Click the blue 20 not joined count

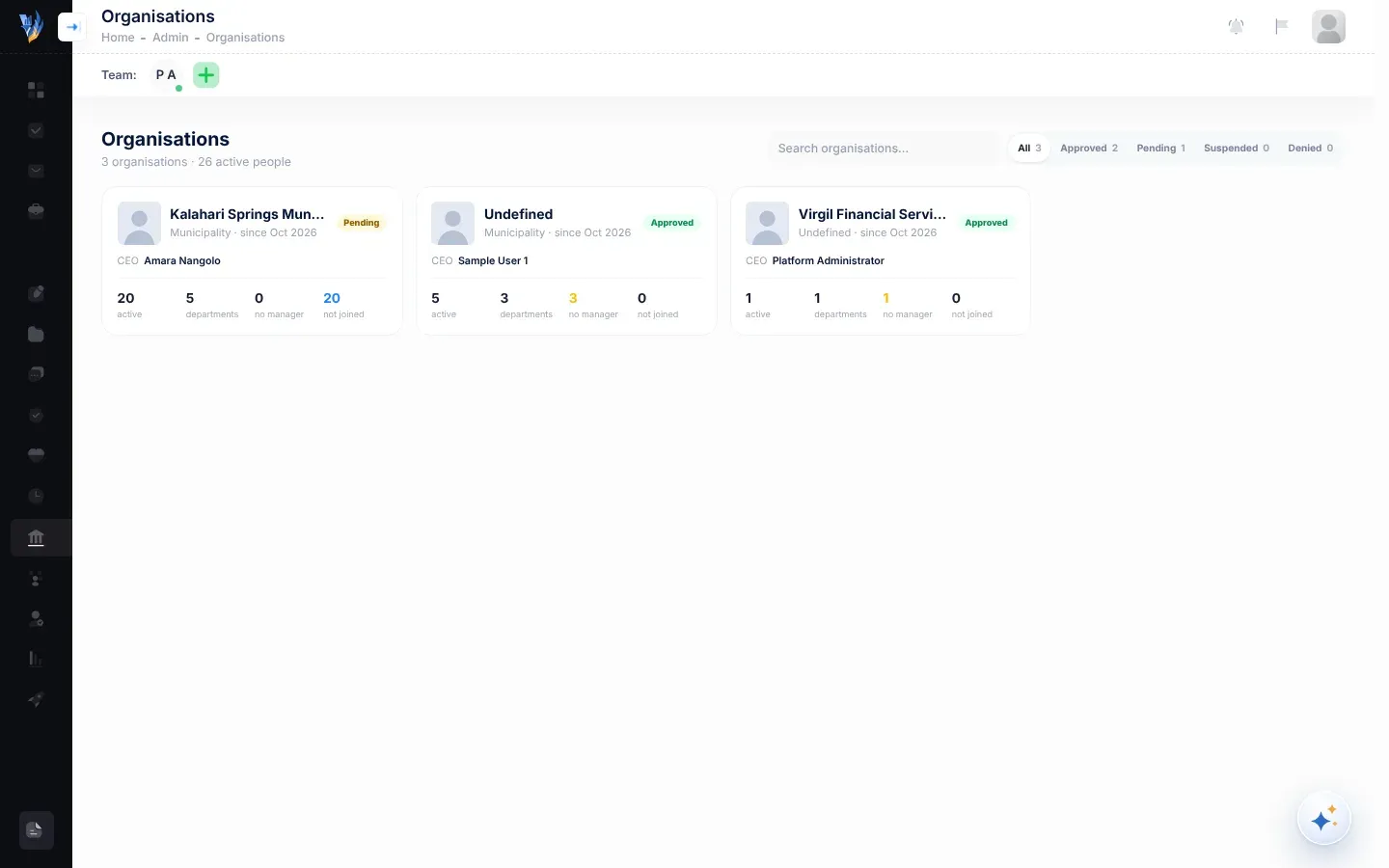(332, 299)
